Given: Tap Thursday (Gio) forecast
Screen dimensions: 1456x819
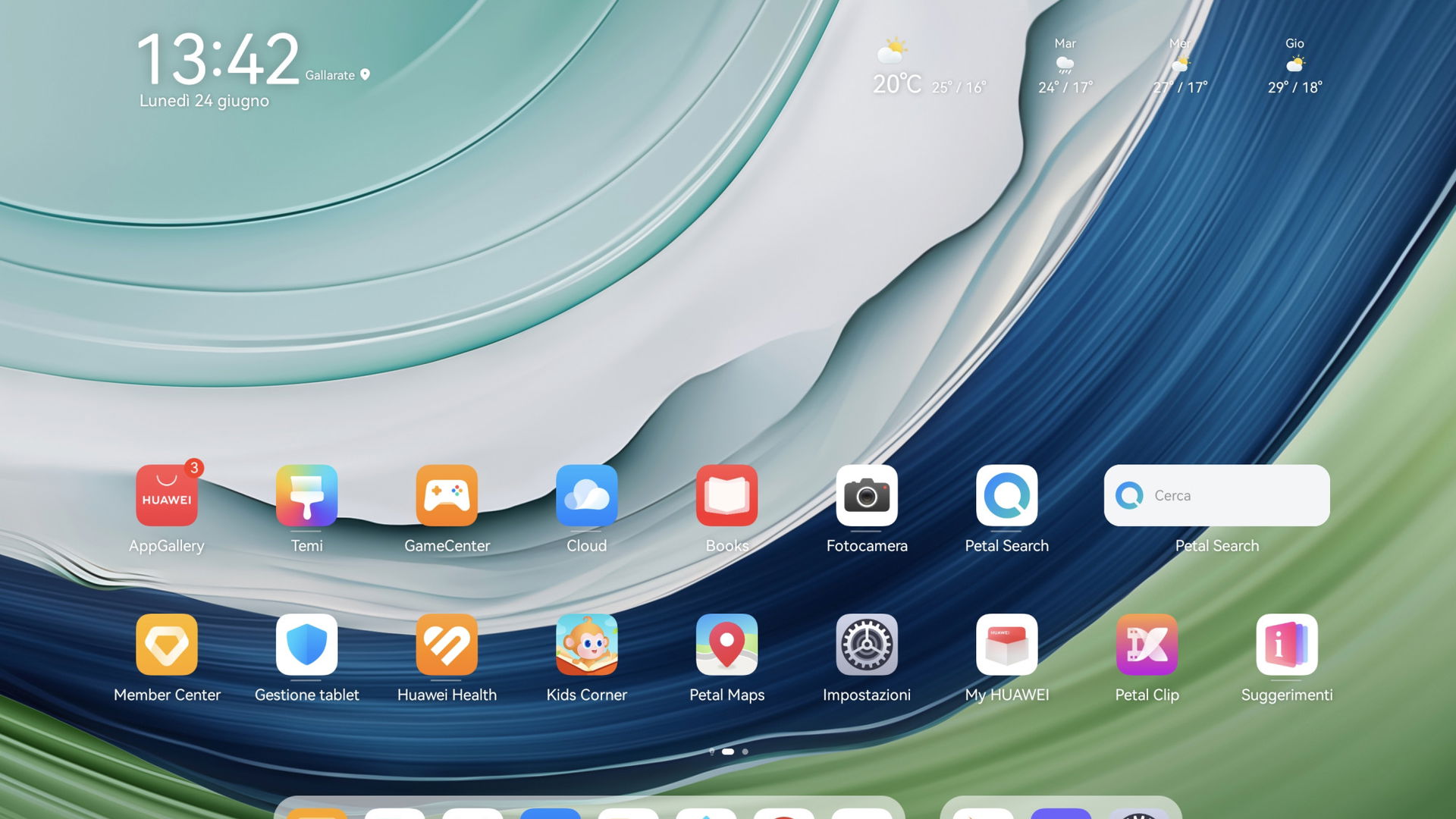Looking at the screenshot, I should (x=1294, y=67).
